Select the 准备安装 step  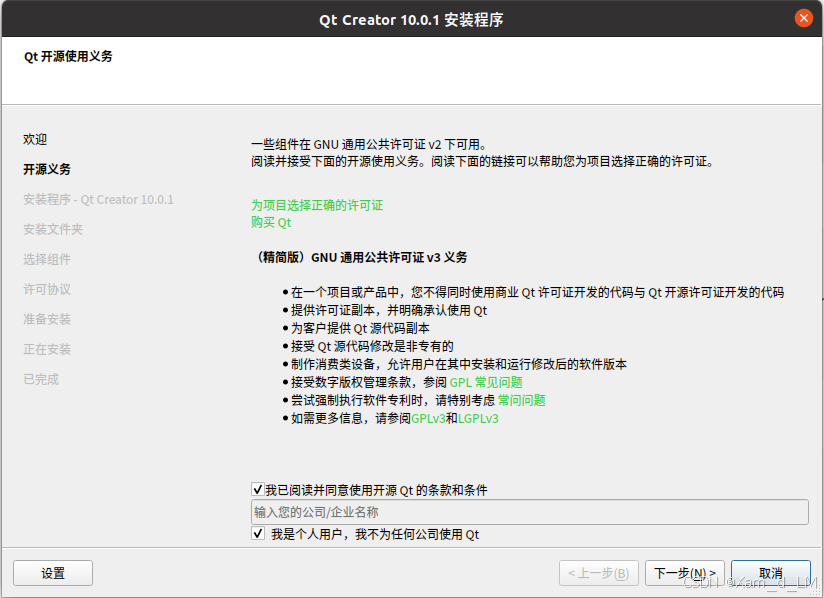pos(47,319)
